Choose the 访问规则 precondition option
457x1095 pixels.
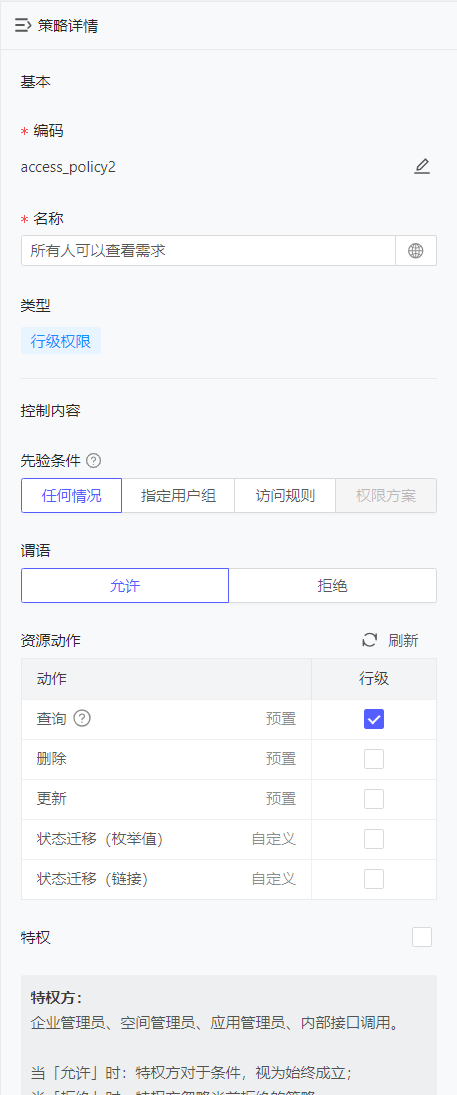click(x=285, y=496)
